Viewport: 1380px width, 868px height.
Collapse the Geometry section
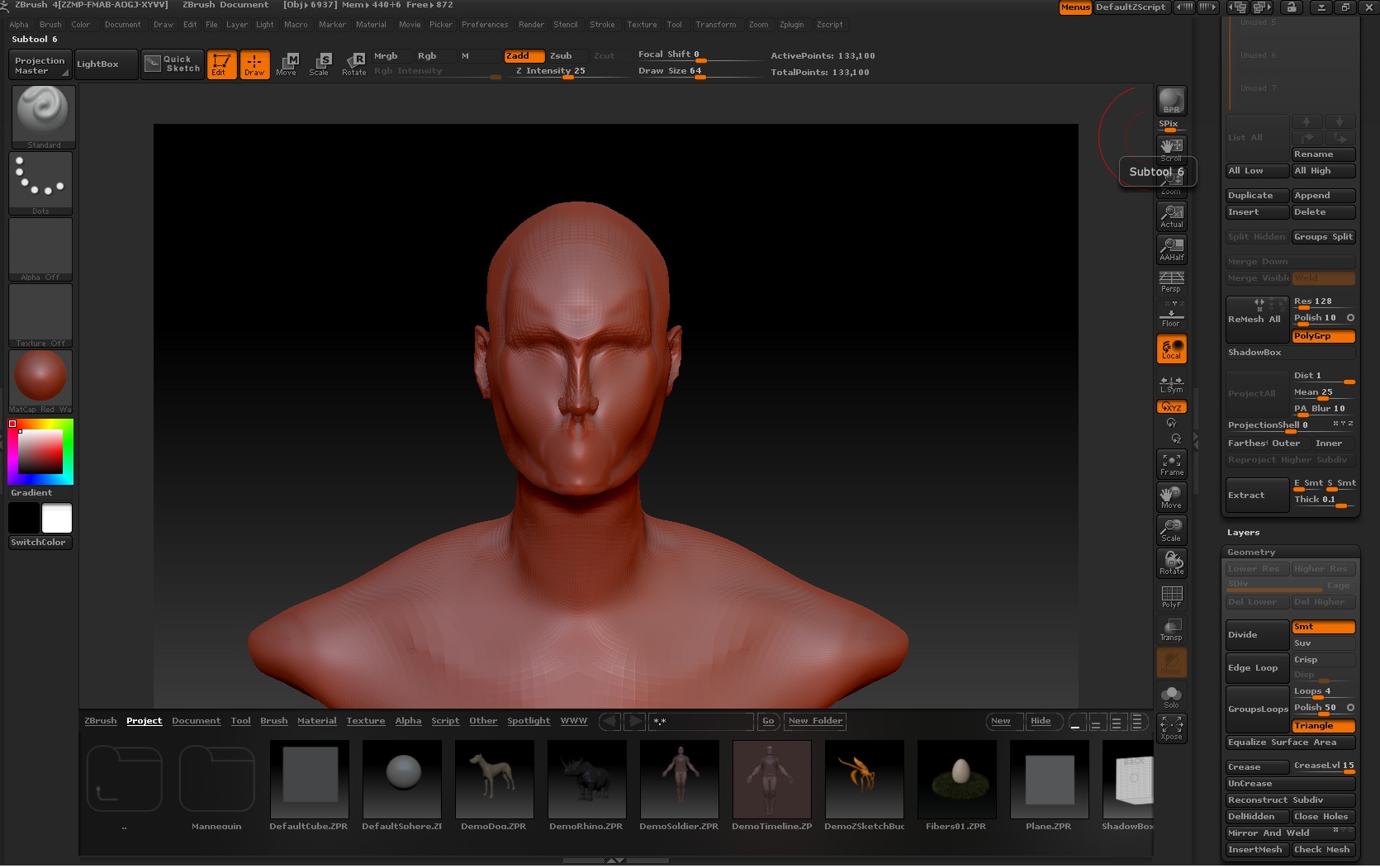coord(1251,553)
